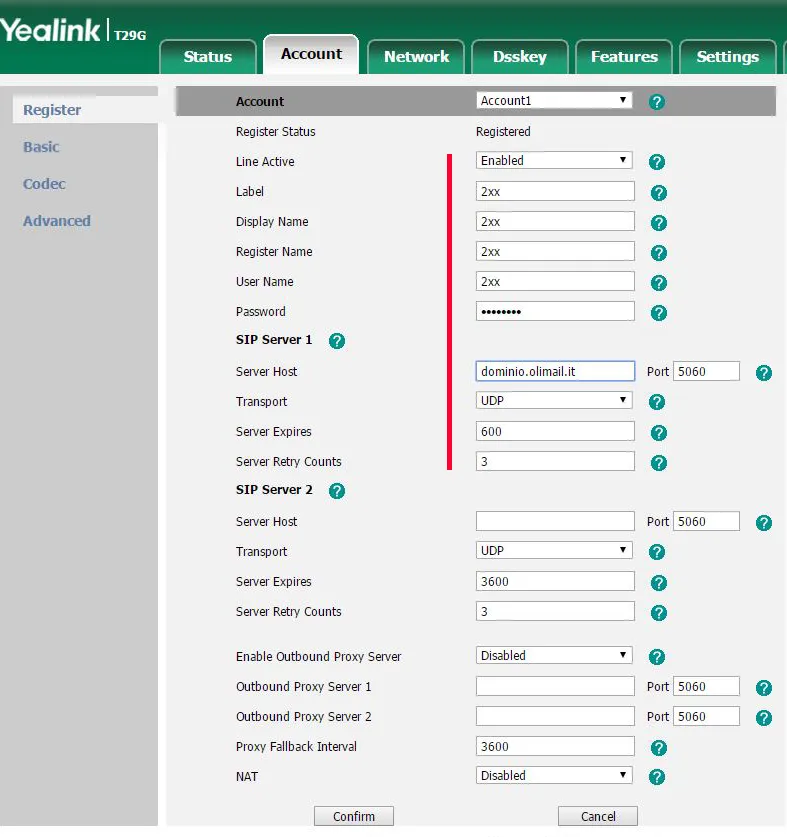Click help icon beside Line Active
The height and width of the screenshot is (837, 787).
(657, 162)
